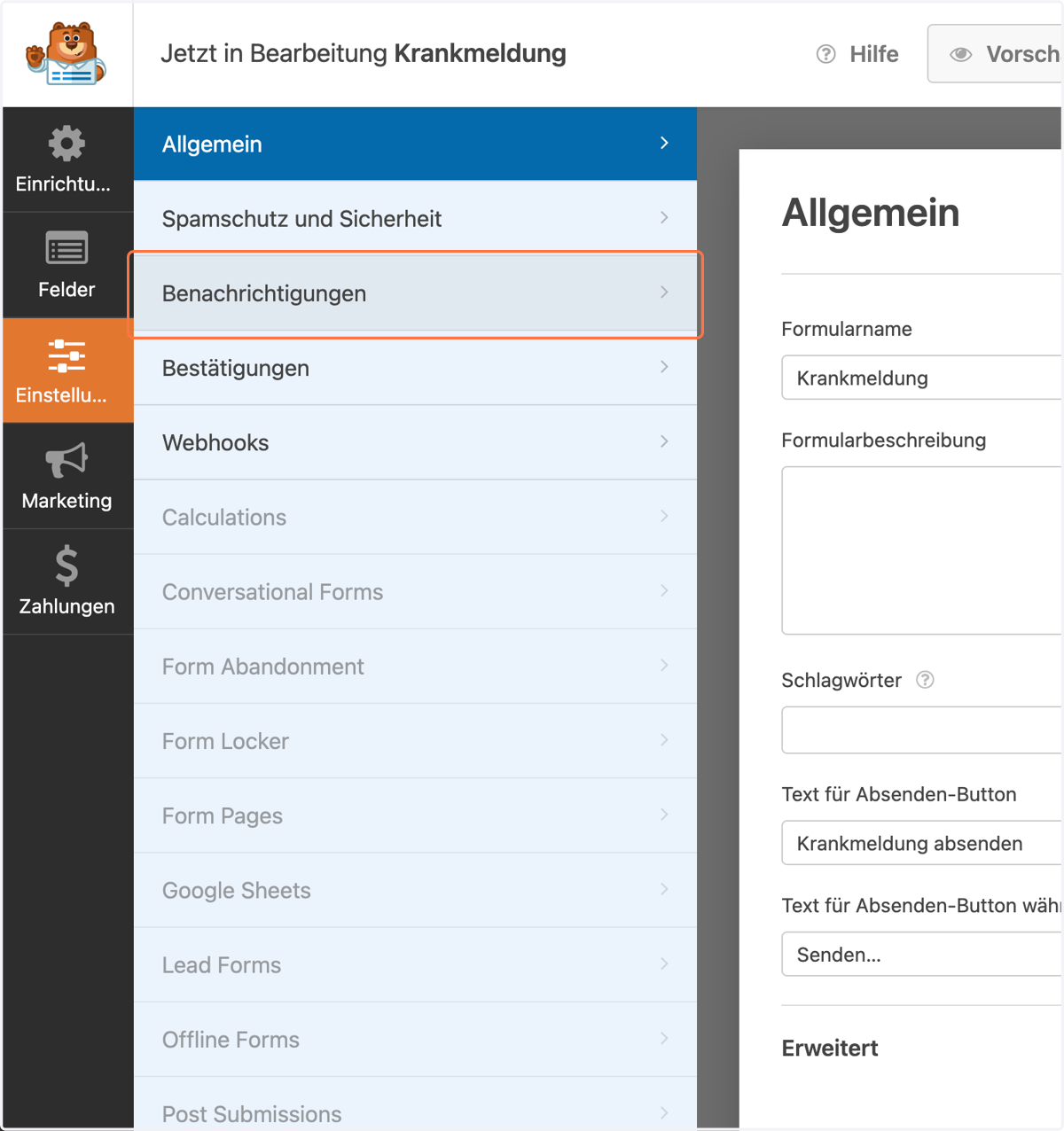
Task: Expand the Webhooks chevron arrow
Action: coord(664,441)
